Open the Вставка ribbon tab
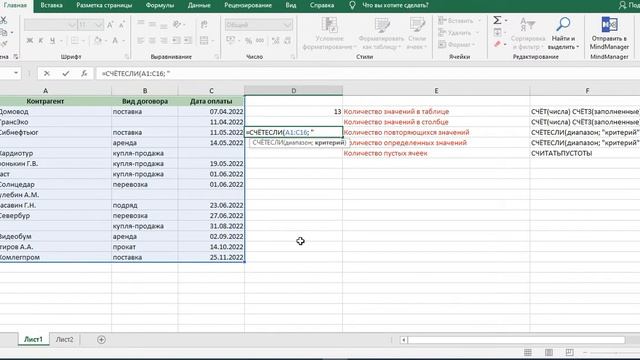 [51, 5]
